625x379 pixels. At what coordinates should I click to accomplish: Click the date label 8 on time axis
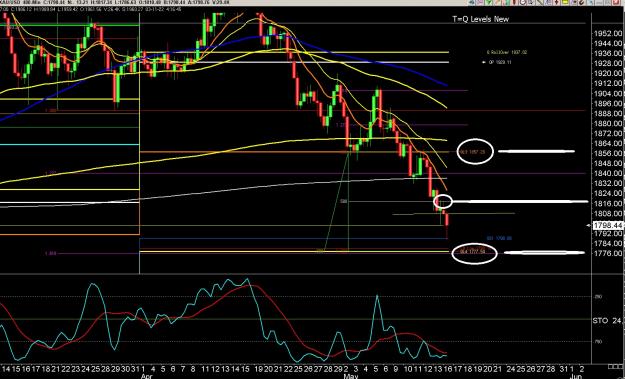click(x=193, y=369)
